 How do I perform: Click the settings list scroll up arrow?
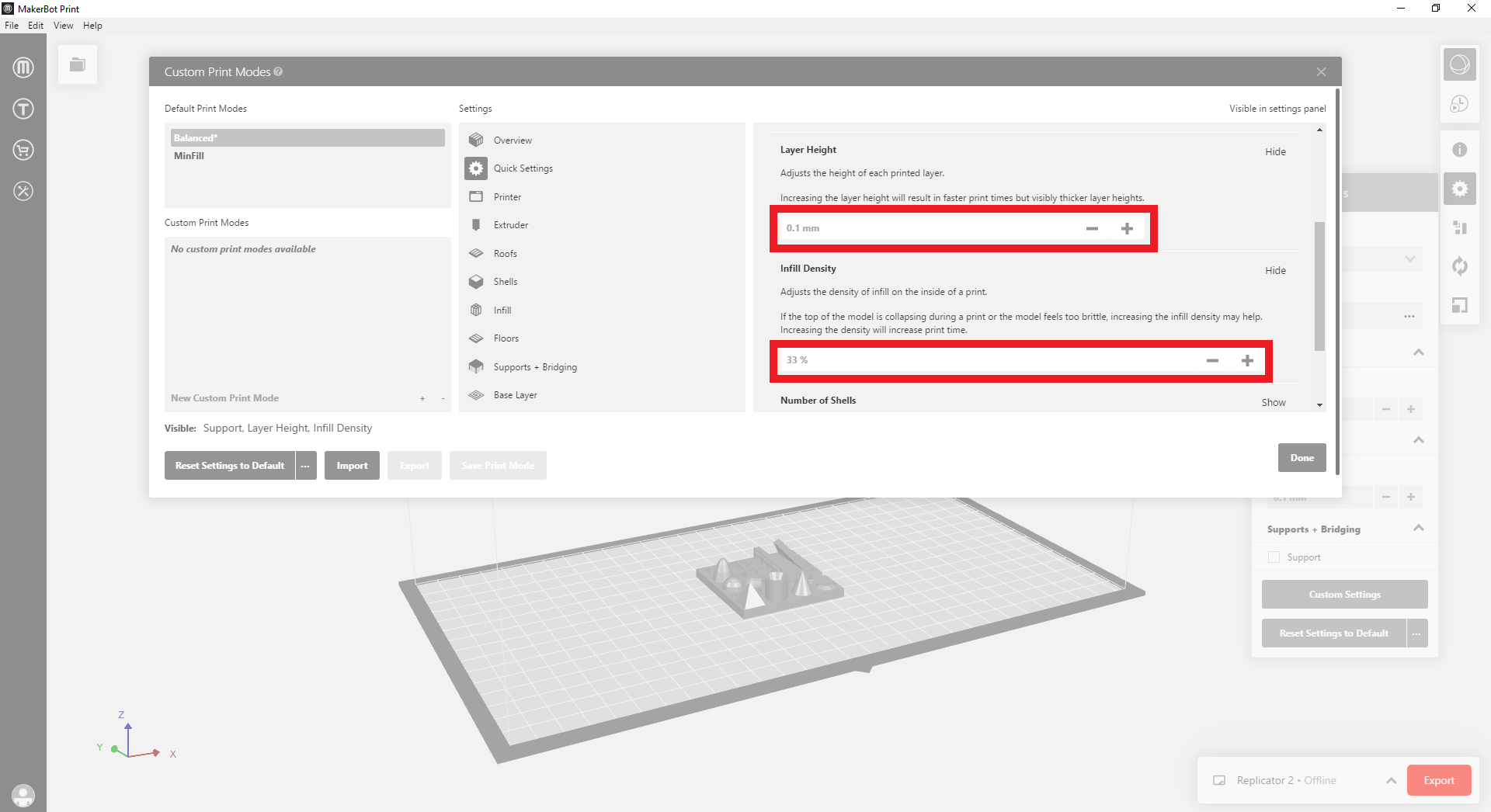[x=1319, y=130]
